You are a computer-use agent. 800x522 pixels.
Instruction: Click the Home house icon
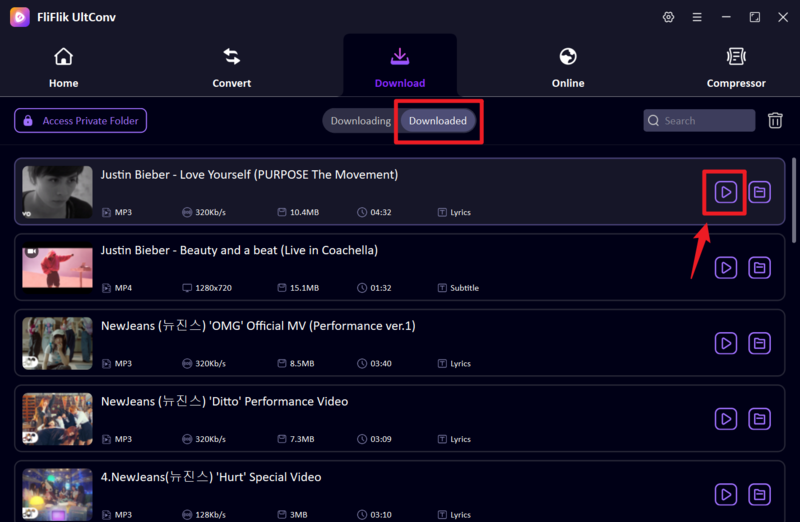63,57
